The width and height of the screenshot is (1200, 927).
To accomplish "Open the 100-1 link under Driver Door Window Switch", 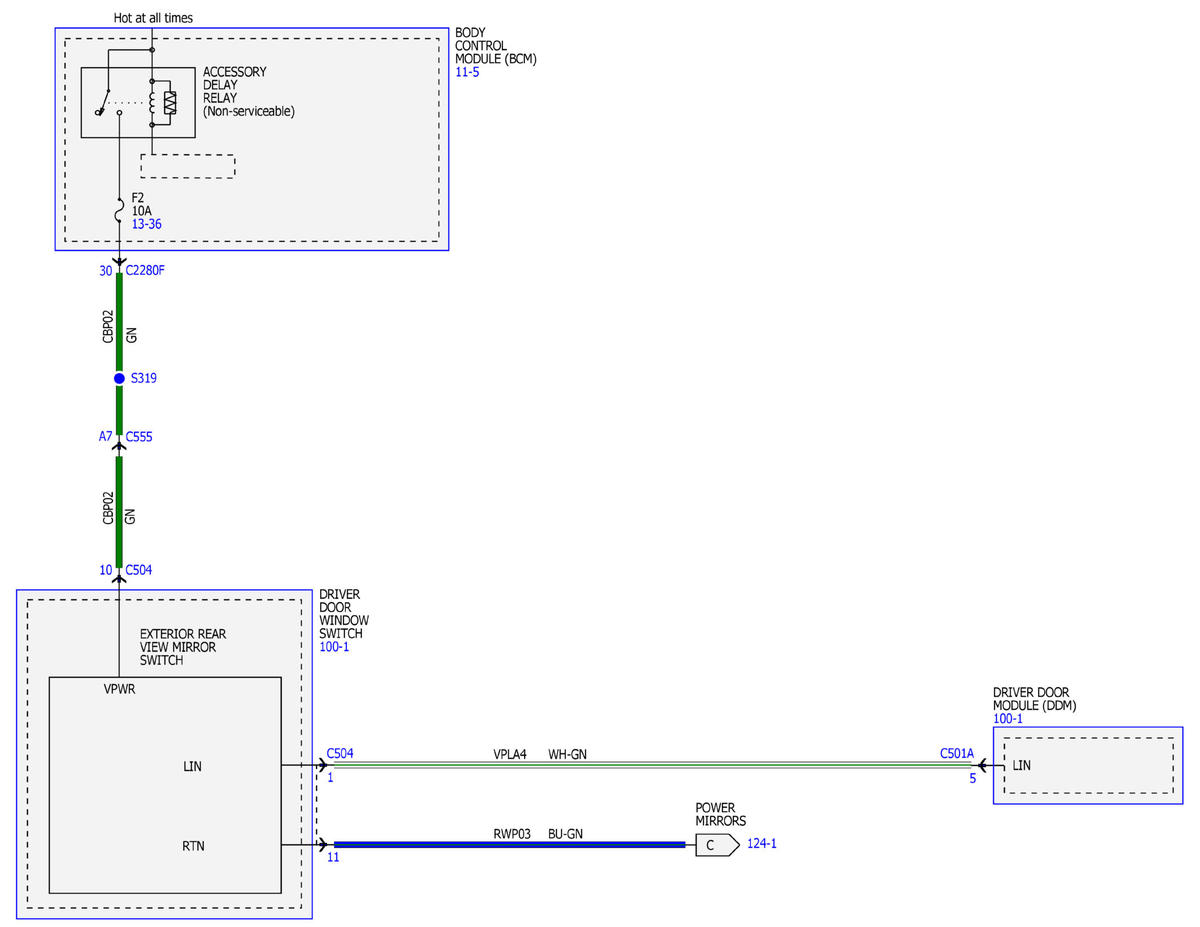I will tap(334, 648).
